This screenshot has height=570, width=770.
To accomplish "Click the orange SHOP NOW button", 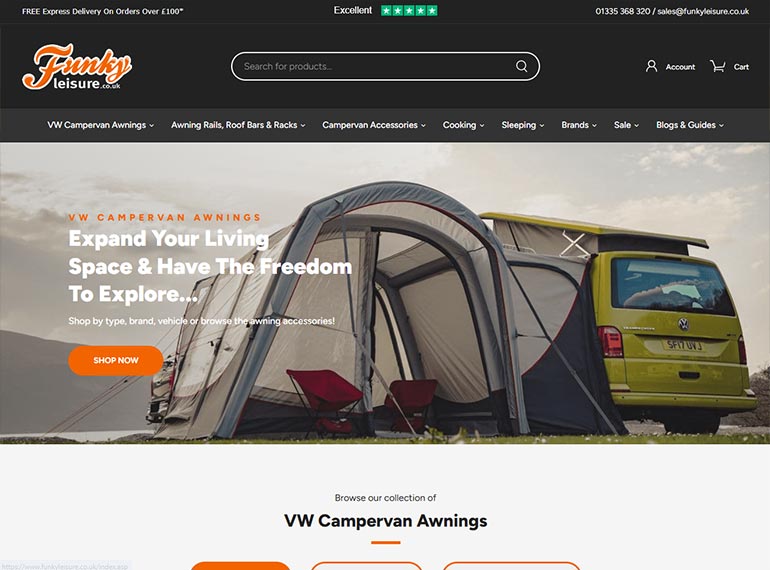I will [x=116, y=360].
